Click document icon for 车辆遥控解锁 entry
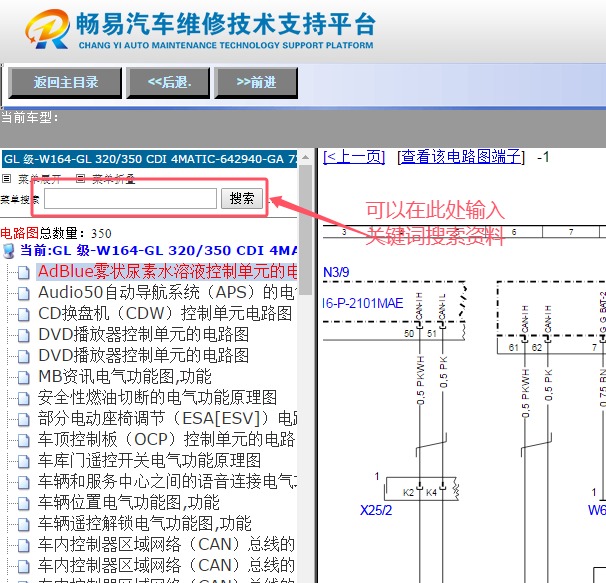The image size is (606, 583). tap(24, 524)
